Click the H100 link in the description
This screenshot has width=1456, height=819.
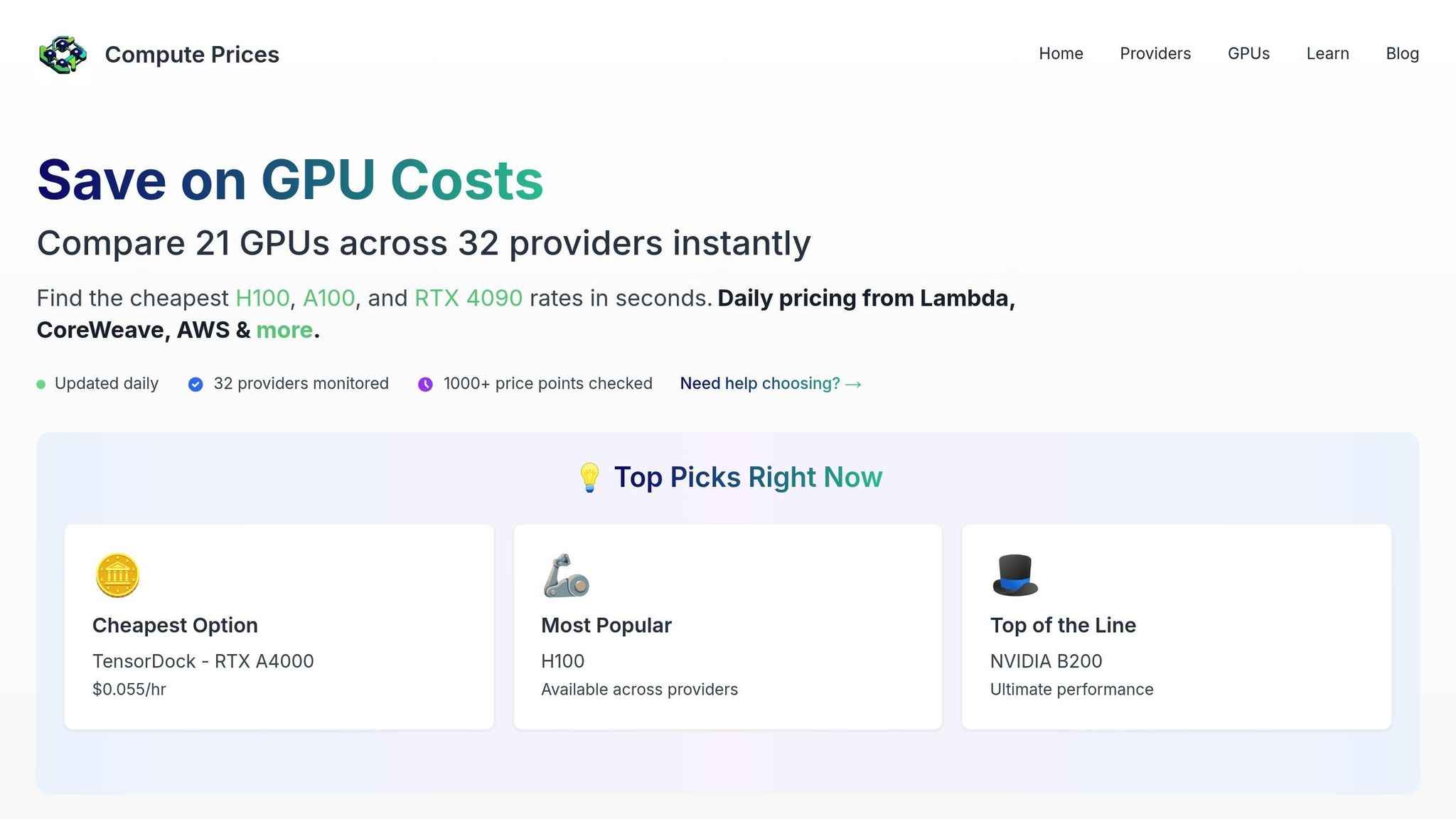(262, 298)
